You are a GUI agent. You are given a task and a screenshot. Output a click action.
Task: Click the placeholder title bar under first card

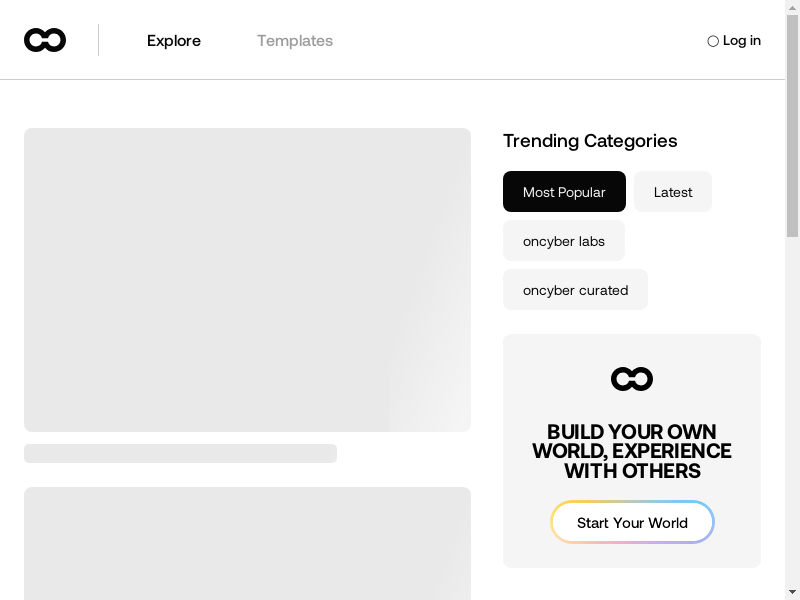180,454
